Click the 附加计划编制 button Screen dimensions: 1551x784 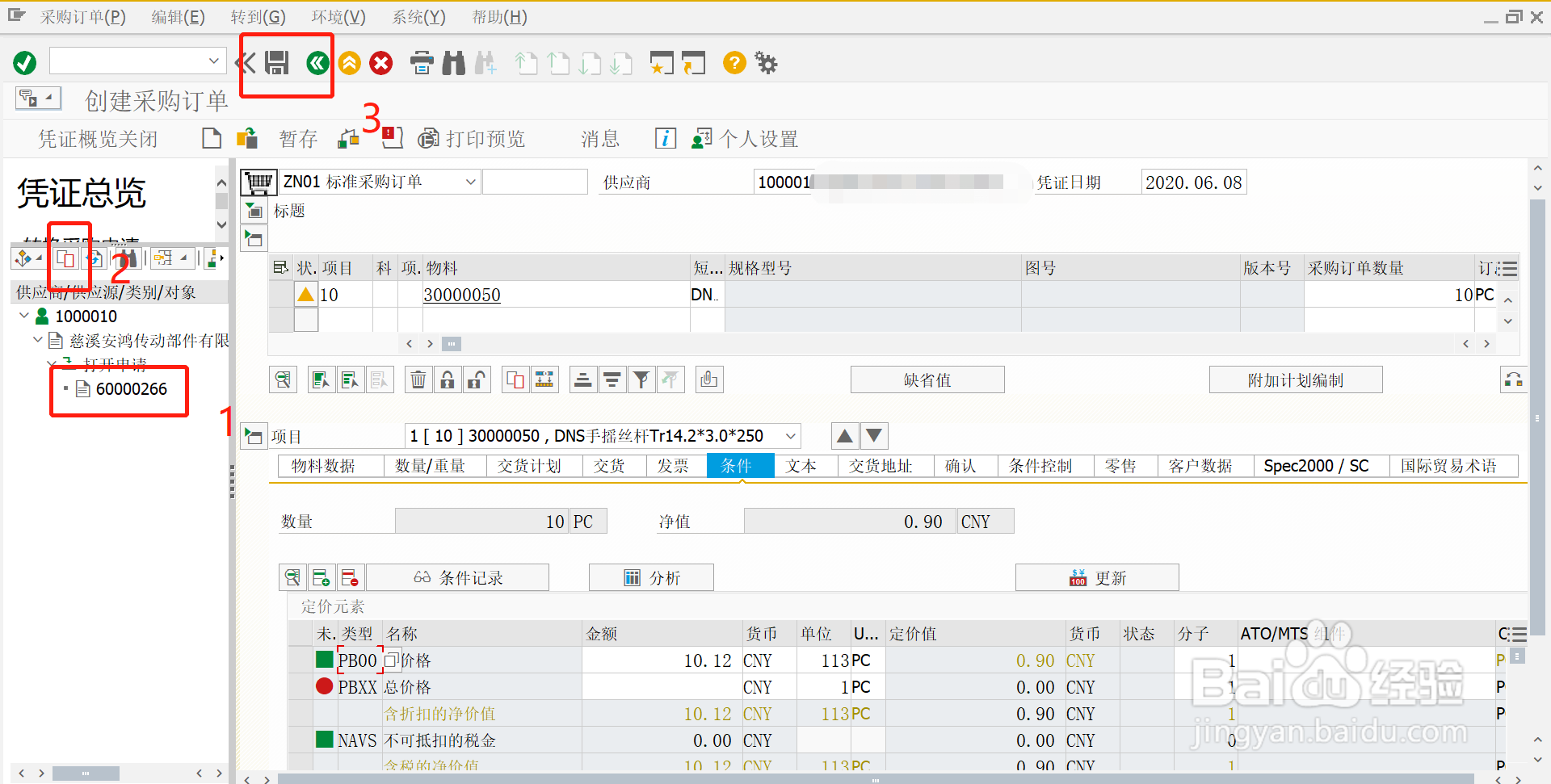pyautogui.click(x=1296, y=379)
